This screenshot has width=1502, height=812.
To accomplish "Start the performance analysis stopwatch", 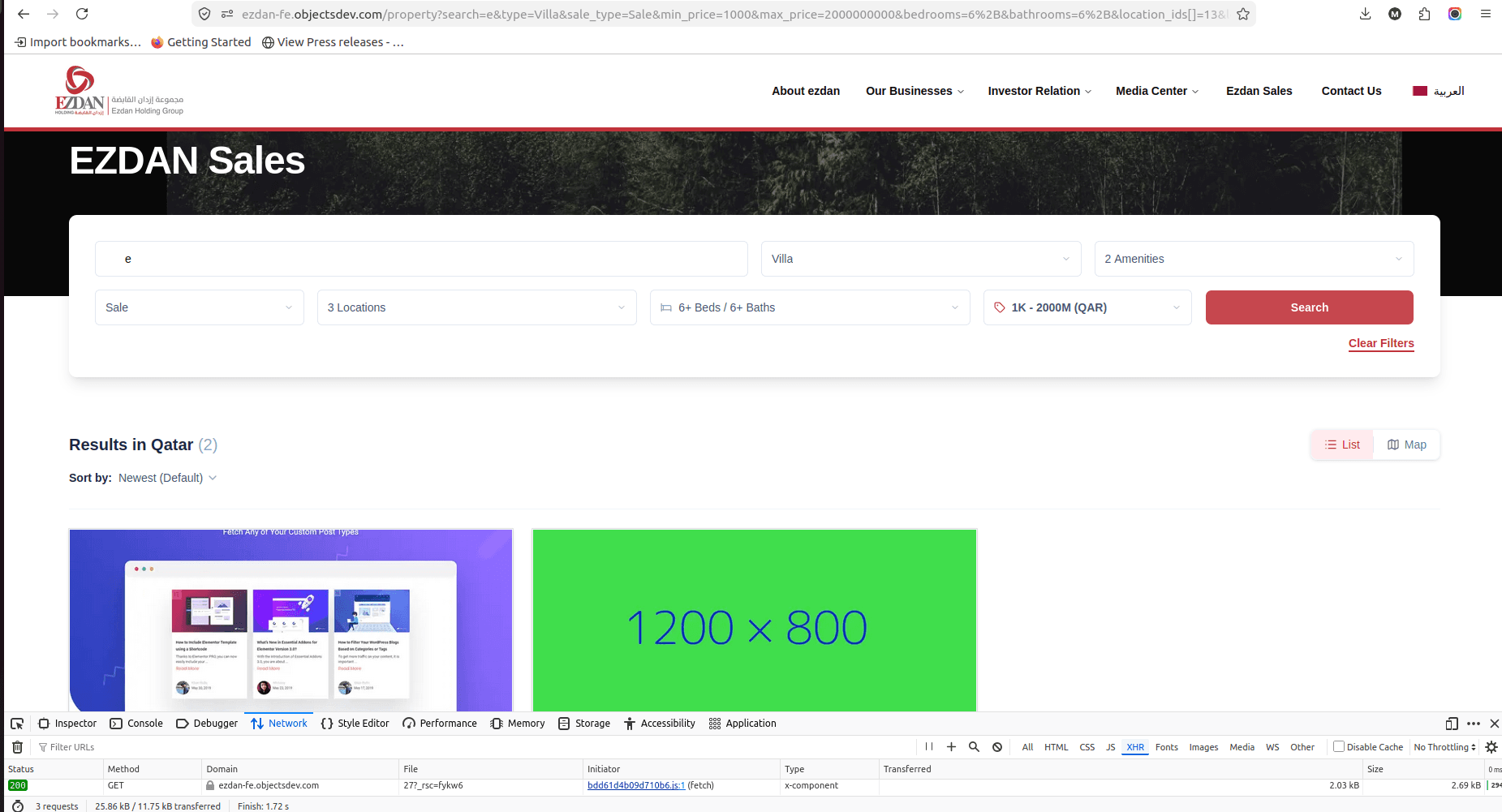I will point(18,806).
